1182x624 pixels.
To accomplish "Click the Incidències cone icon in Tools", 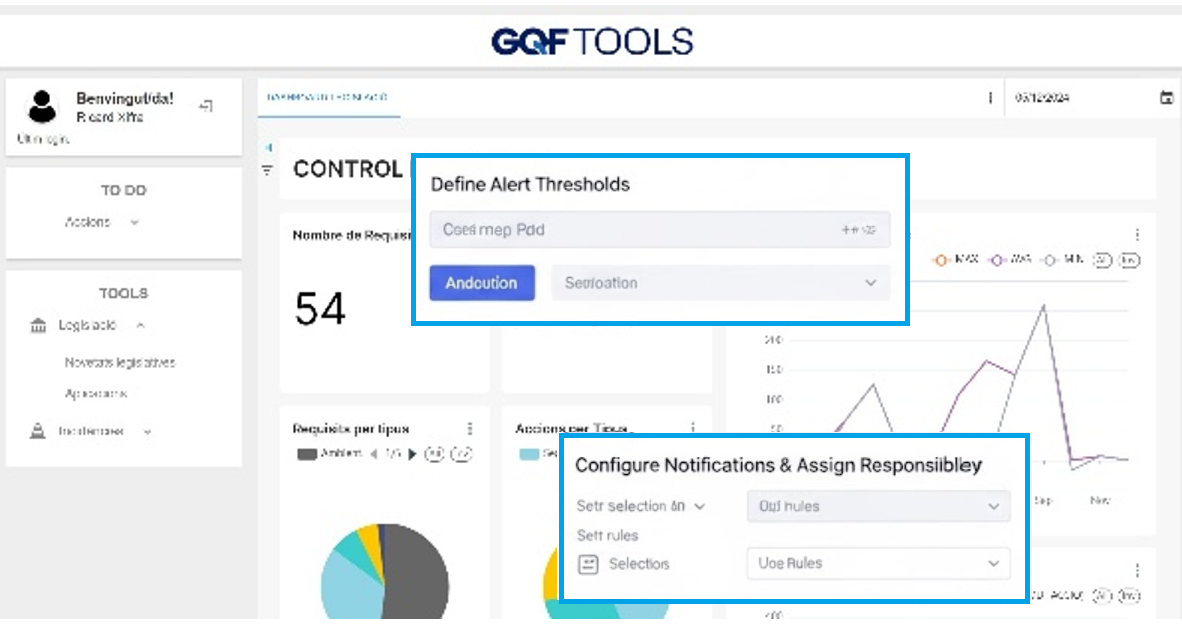I will tap(38, 431).
